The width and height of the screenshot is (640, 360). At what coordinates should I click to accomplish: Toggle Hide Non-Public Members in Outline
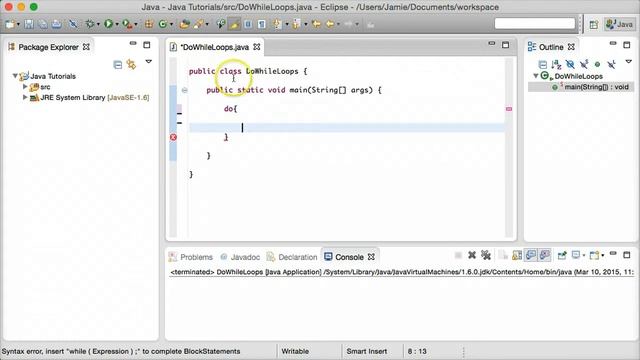(598, 64)
